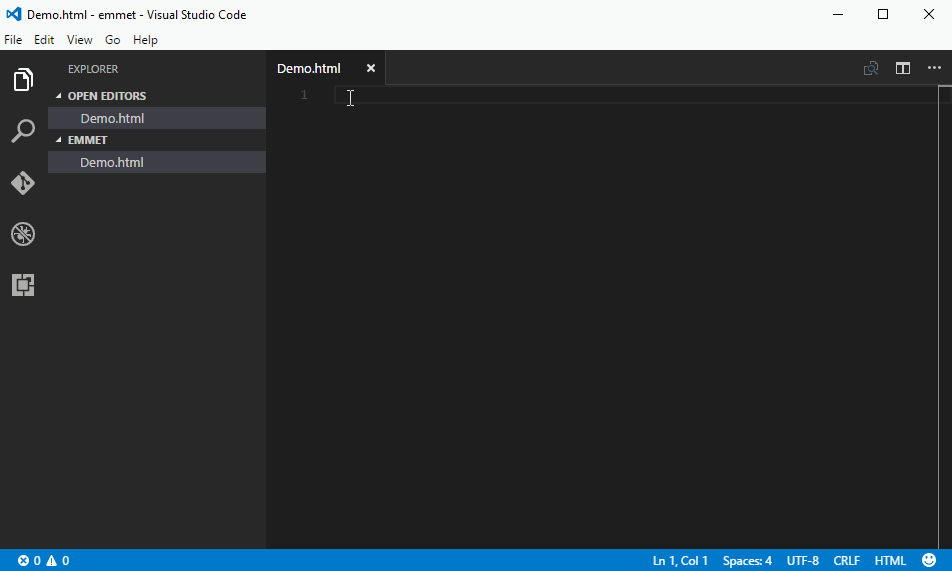Image resolution: width=952 pixels, height=571 pixels.
Task: Open the Debug view in activity bar
Action: (x=23, y=234)
